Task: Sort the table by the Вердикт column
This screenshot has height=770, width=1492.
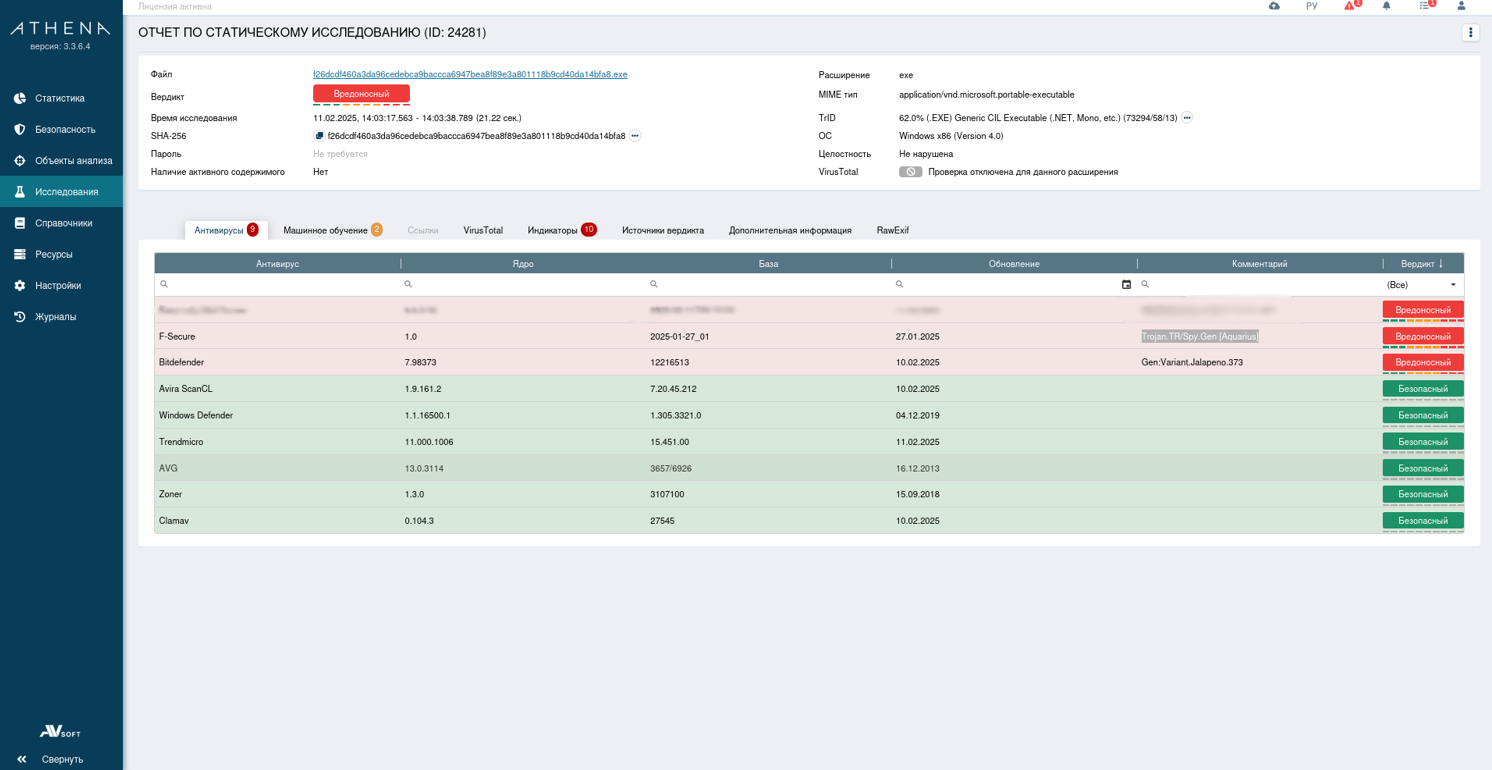Action: click(1422, 264)
